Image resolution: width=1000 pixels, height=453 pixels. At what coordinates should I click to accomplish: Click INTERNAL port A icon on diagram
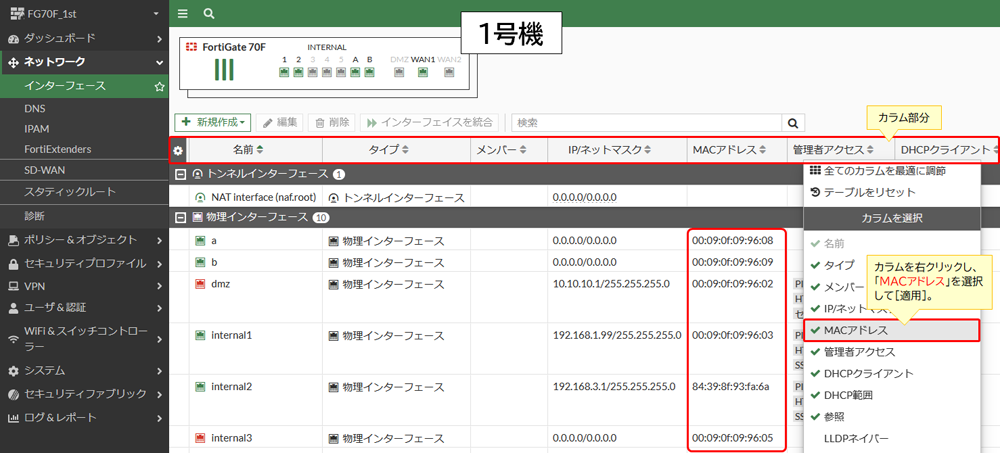355,72
